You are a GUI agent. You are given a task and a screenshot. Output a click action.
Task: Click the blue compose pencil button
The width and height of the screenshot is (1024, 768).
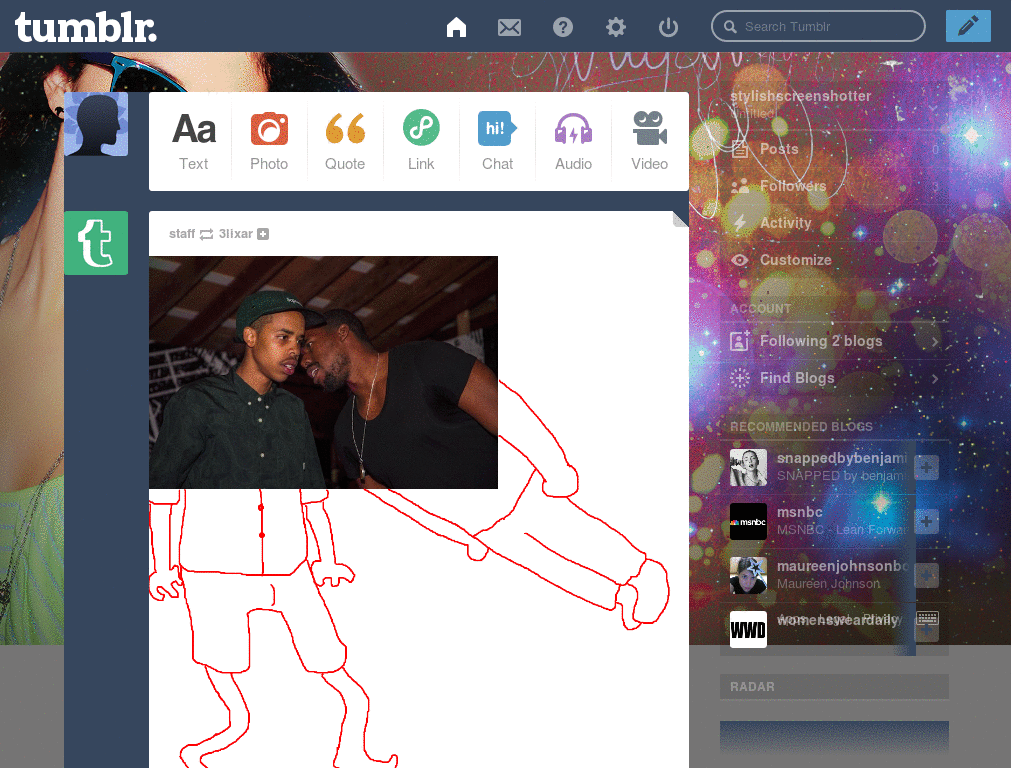(967, 26)
